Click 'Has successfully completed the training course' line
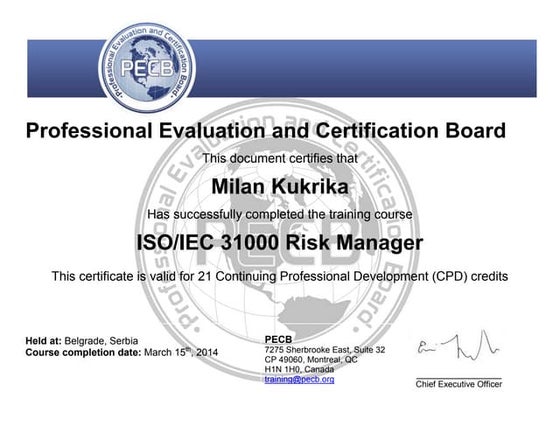The width and height of the screenshot is (560, 433). 280,214
